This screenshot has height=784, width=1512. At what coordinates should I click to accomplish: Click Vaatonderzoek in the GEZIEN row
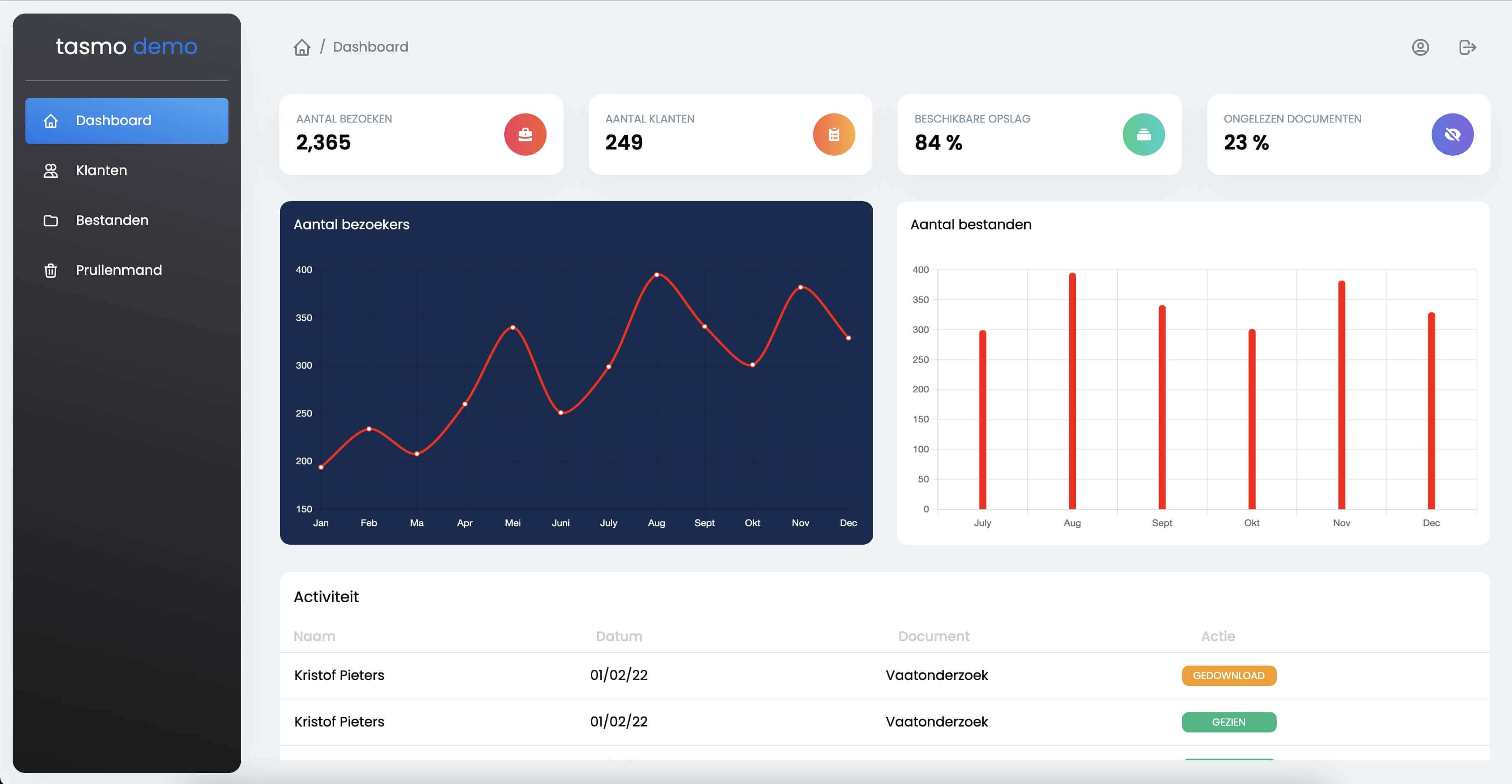click(937, 722)
